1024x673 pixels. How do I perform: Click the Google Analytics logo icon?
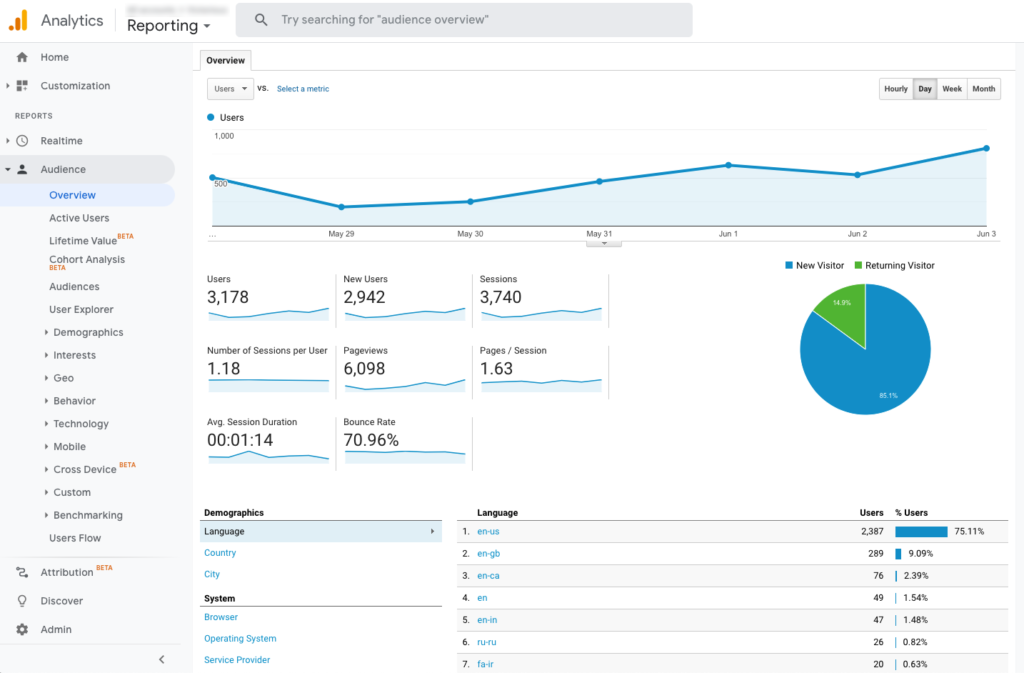point(19,20)
